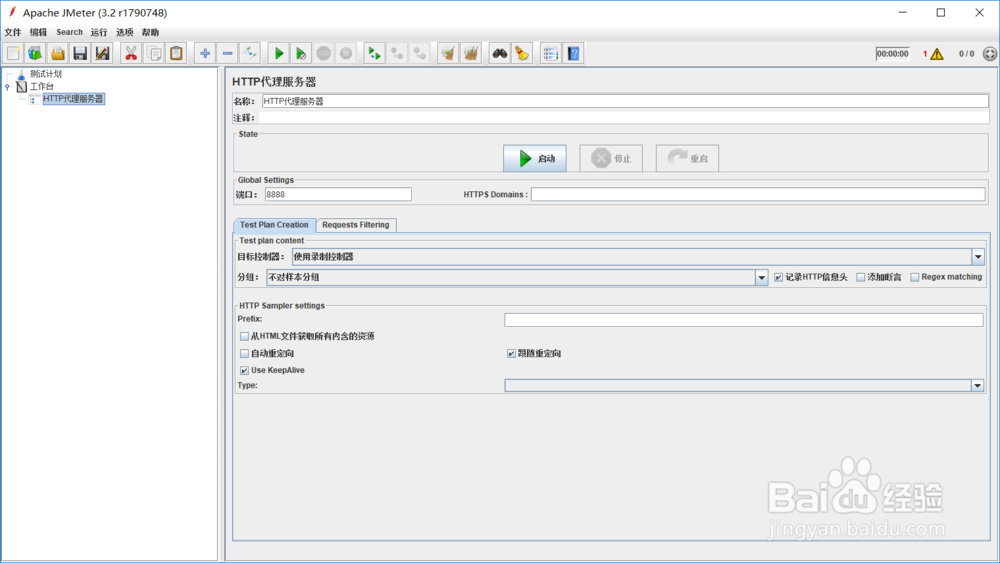
Task: Click the Shutdown toolbar icon
Action: coord(346,54)
